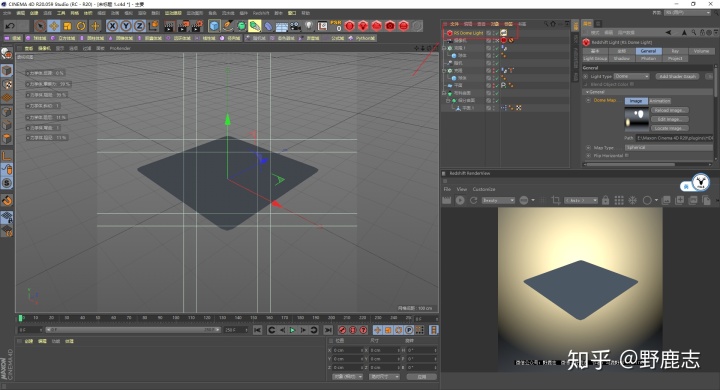Toggle the Blend Object Color checkbox
This screenshot has width=720, height=390.
click(x=632, y=84)
